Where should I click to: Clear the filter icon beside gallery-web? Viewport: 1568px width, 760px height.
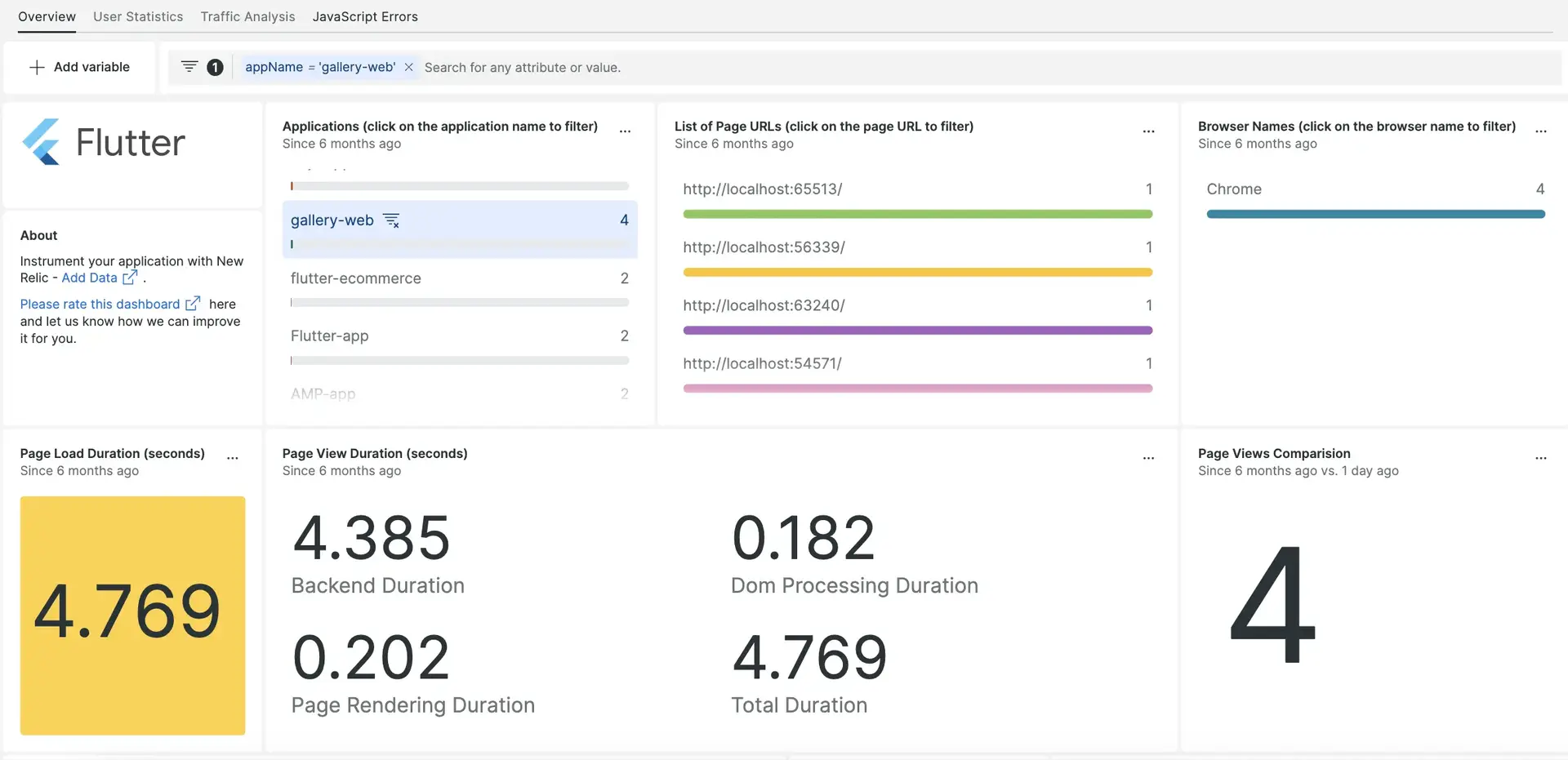tap(391, 220)
